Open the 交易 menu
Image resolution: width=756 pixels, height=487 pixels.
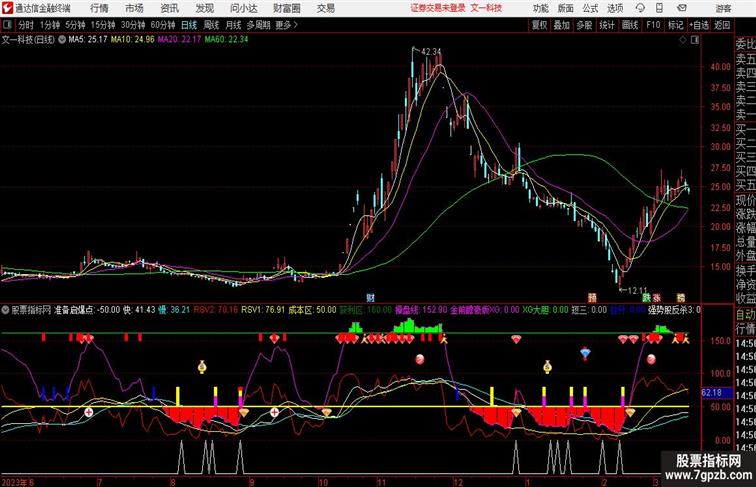coord(325,8)
